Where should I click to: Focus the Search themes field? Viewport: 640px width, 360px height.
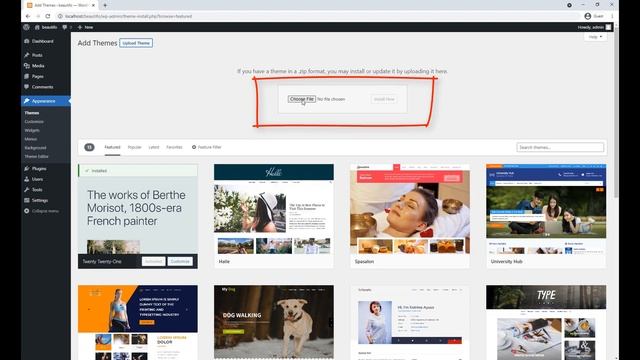pos(560,147)
